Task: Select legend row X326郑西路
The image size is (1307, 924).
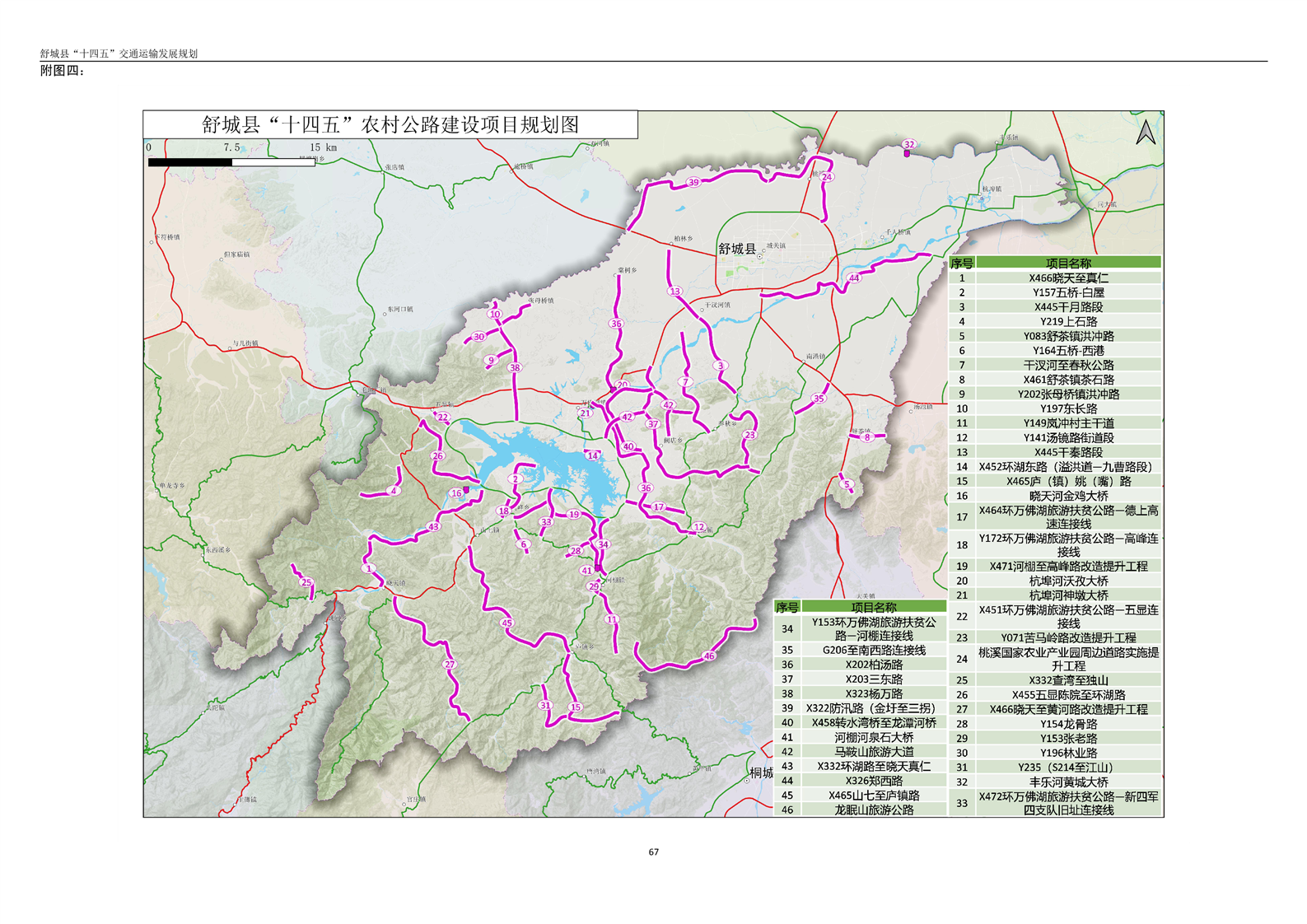Action: point(860,781)
